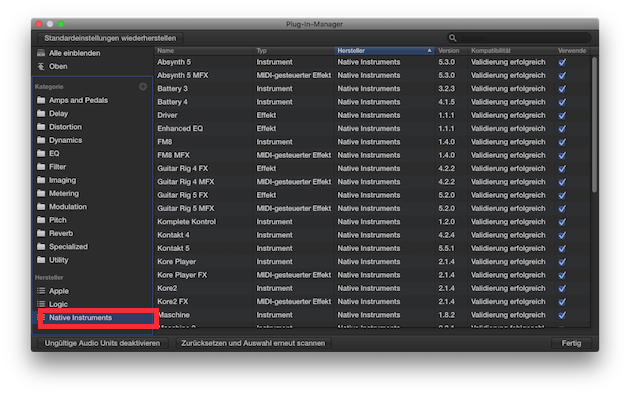This screenshot has width=630, height=396.
Task: Click the Alle einblenden icon
Action: (41, 53)
